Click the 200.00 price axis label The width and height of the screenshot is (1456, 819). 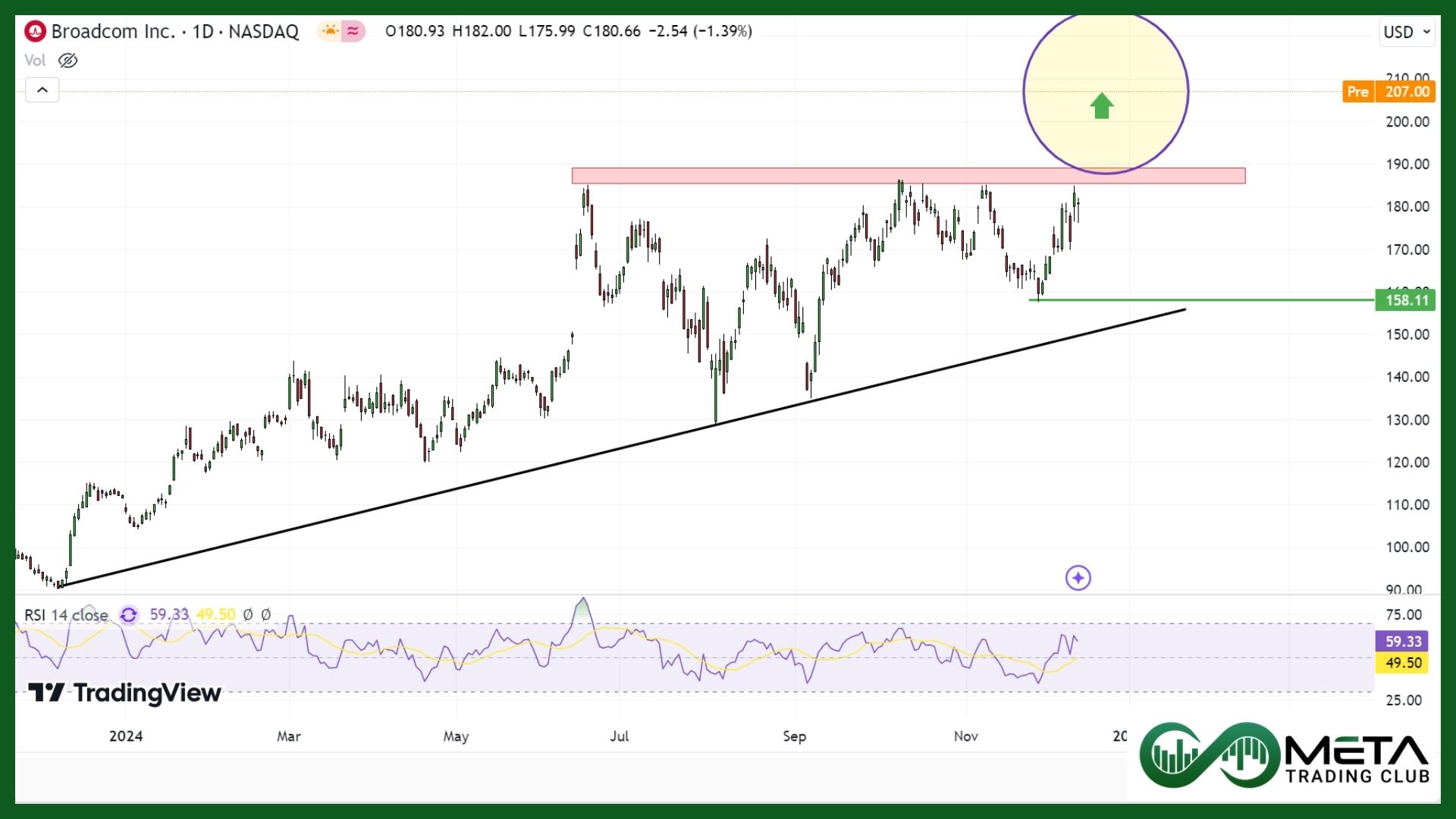coord(1407,122)
